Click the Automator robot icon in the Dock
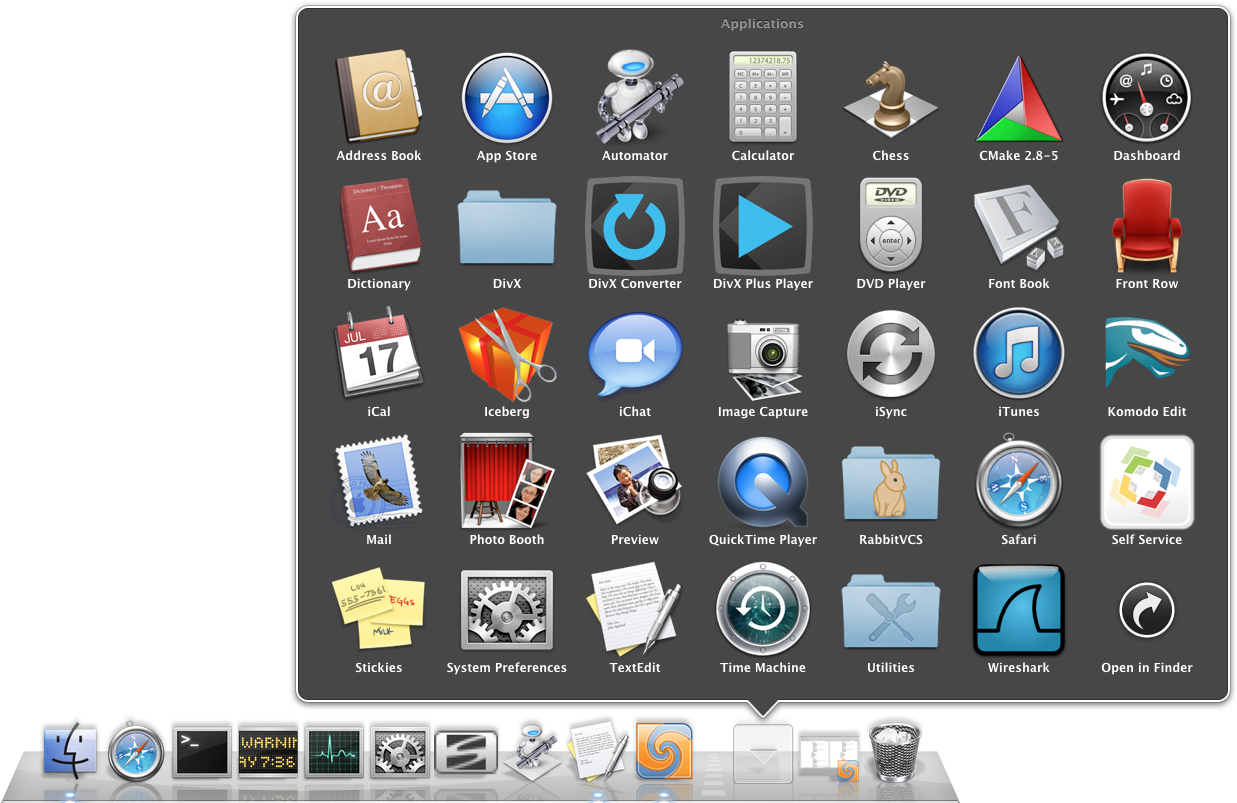The image size is (1237, 803). tap(532, 751)
